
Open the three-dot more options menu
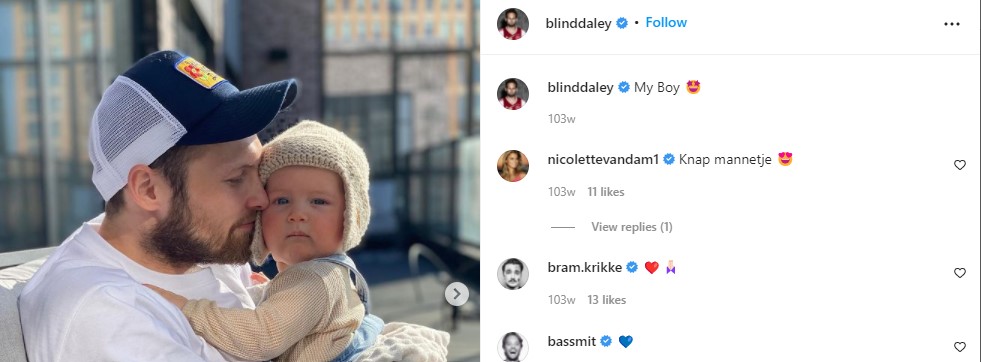[x=952, y=24]
